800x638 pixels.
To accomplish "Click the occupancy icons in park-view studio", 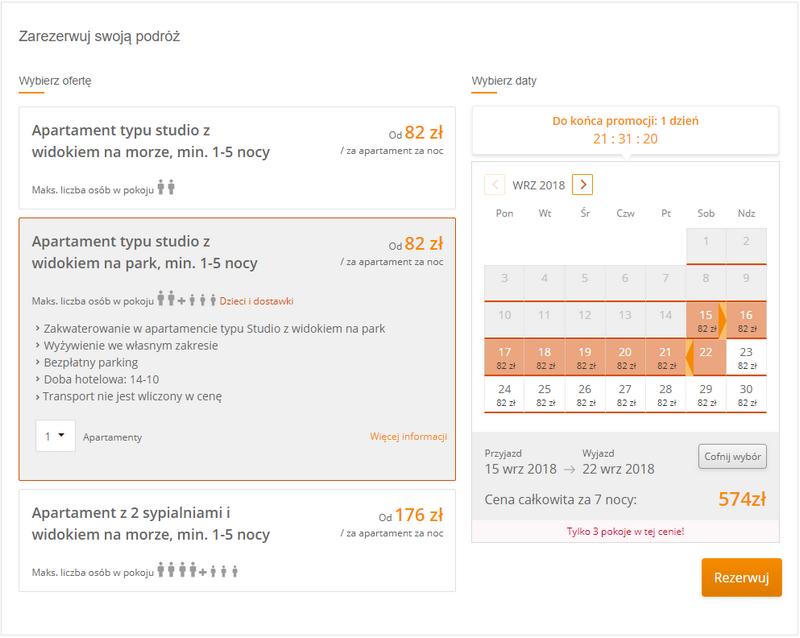I will [186, 299].
